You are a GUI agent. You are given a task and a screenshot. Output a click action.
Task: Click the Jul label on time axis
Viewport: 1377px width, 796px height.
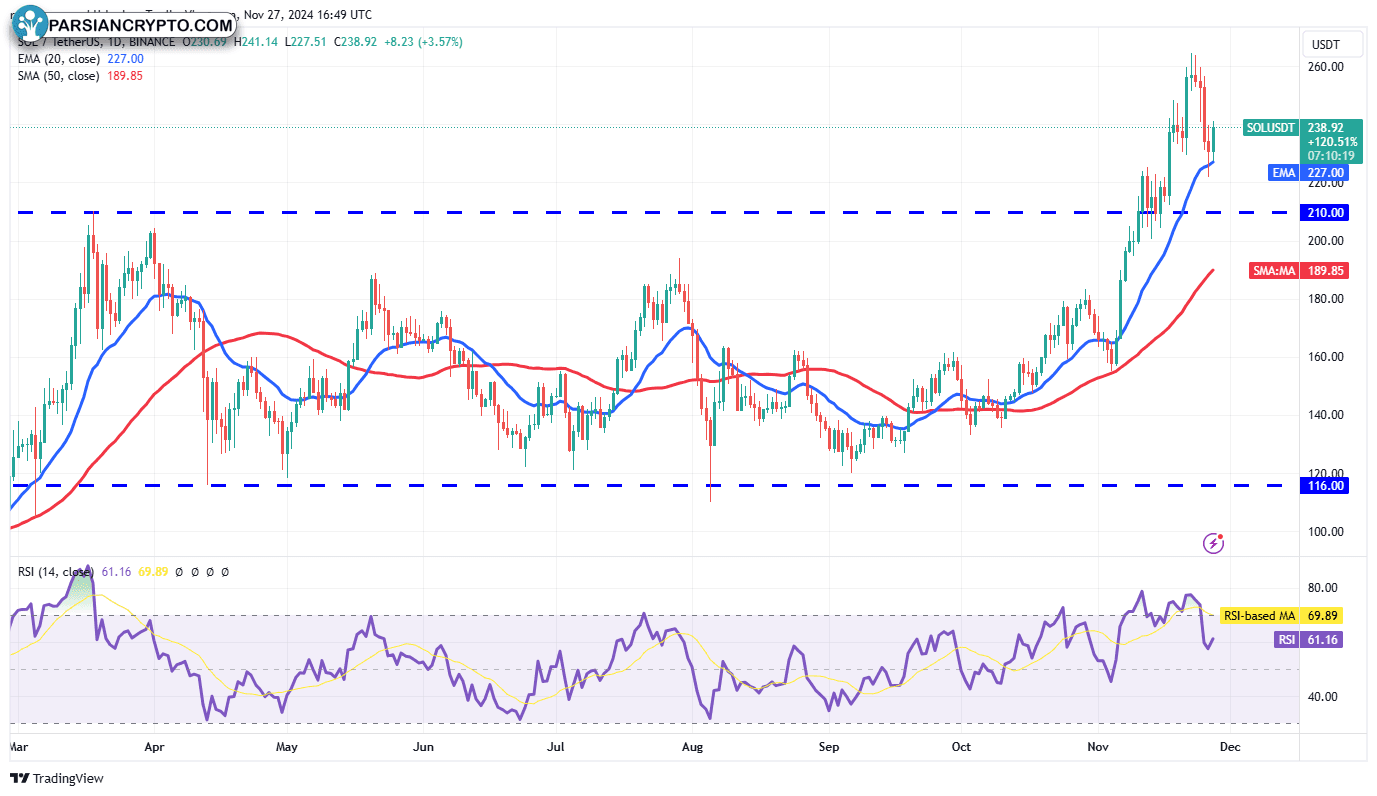coord(556,747)
